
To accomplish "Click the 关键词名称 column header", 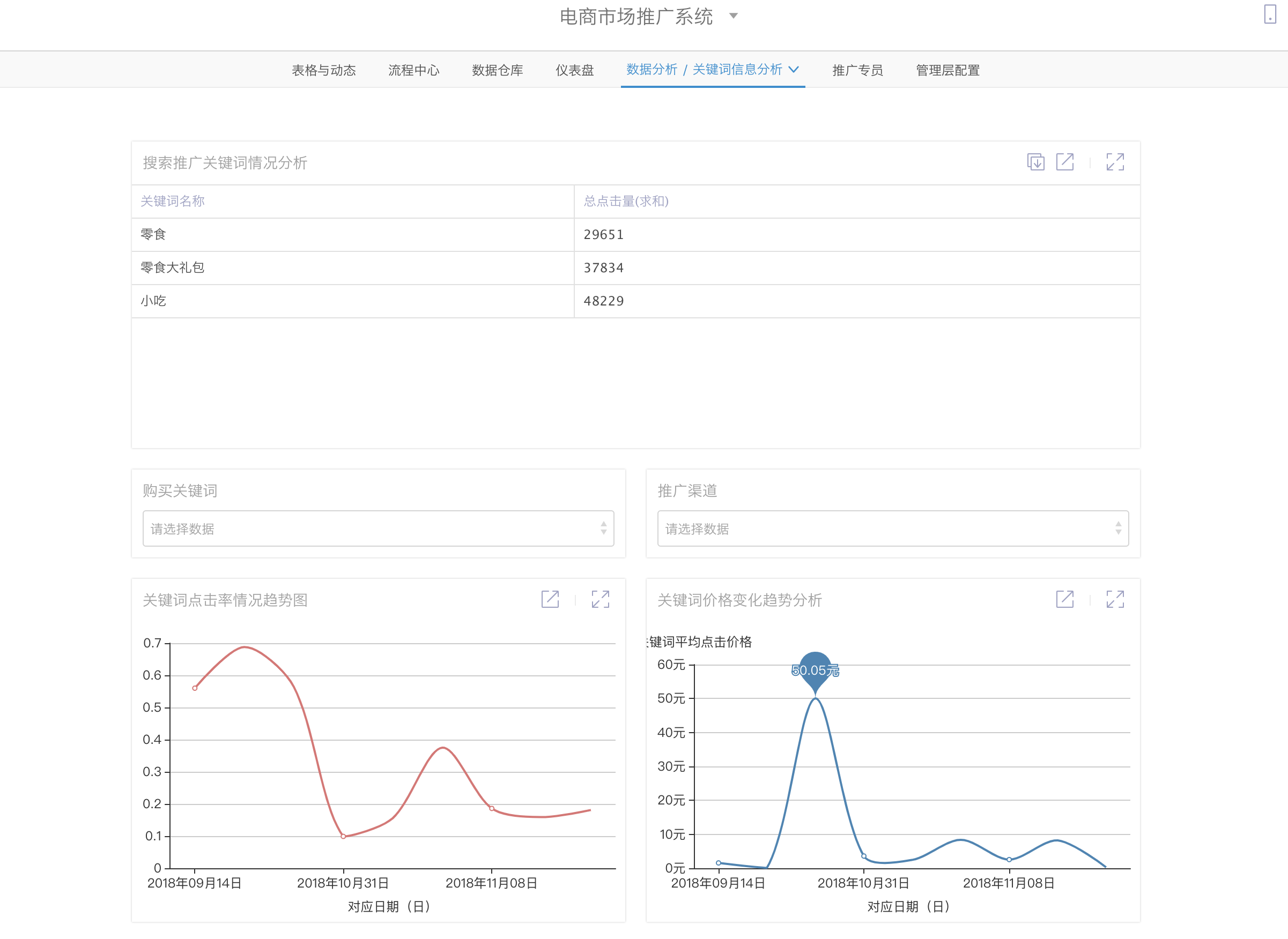I will tap(172, 201).
